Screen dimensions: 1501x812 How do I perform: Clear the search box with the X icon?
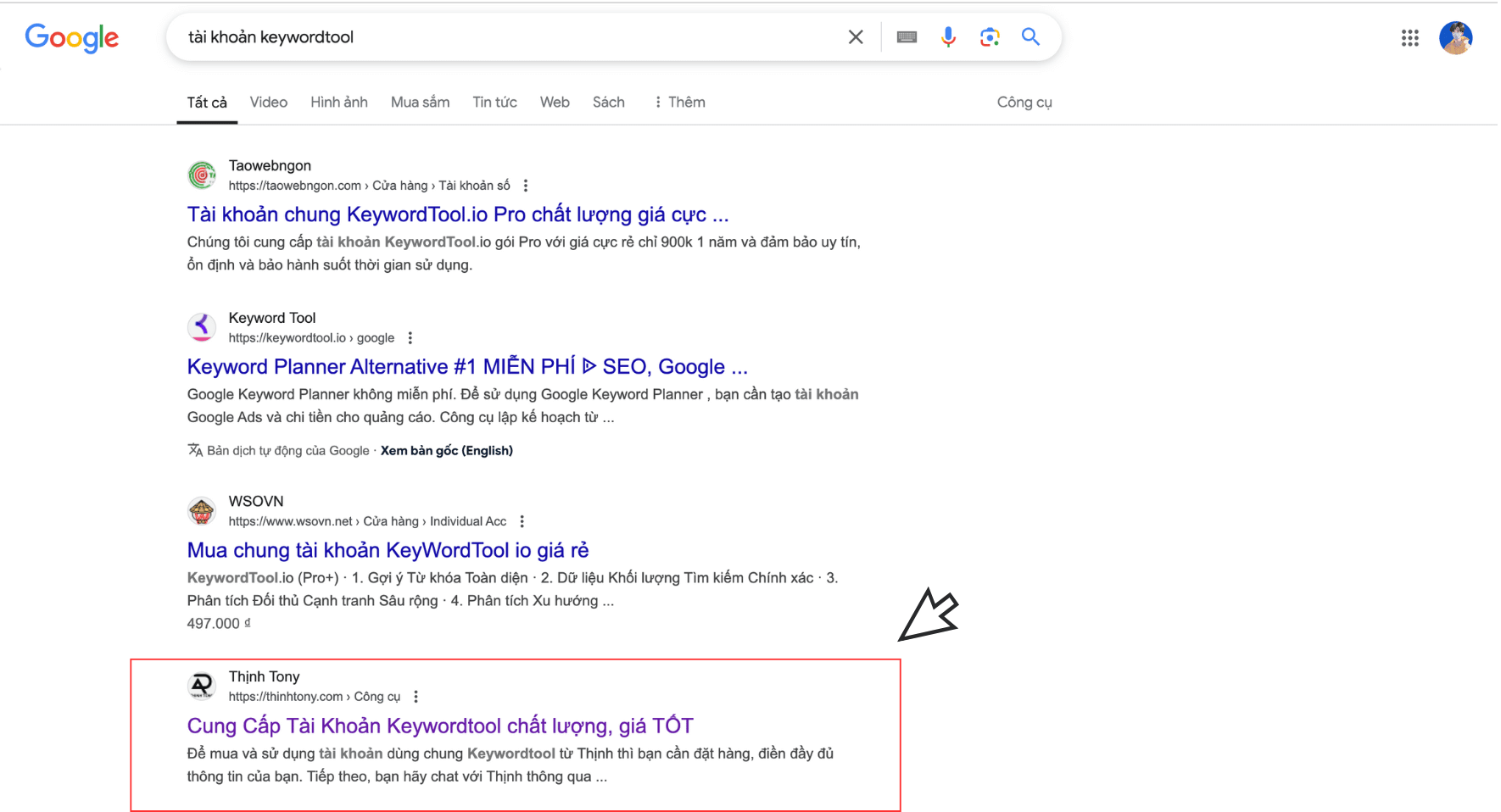click(x=856, y=37)
